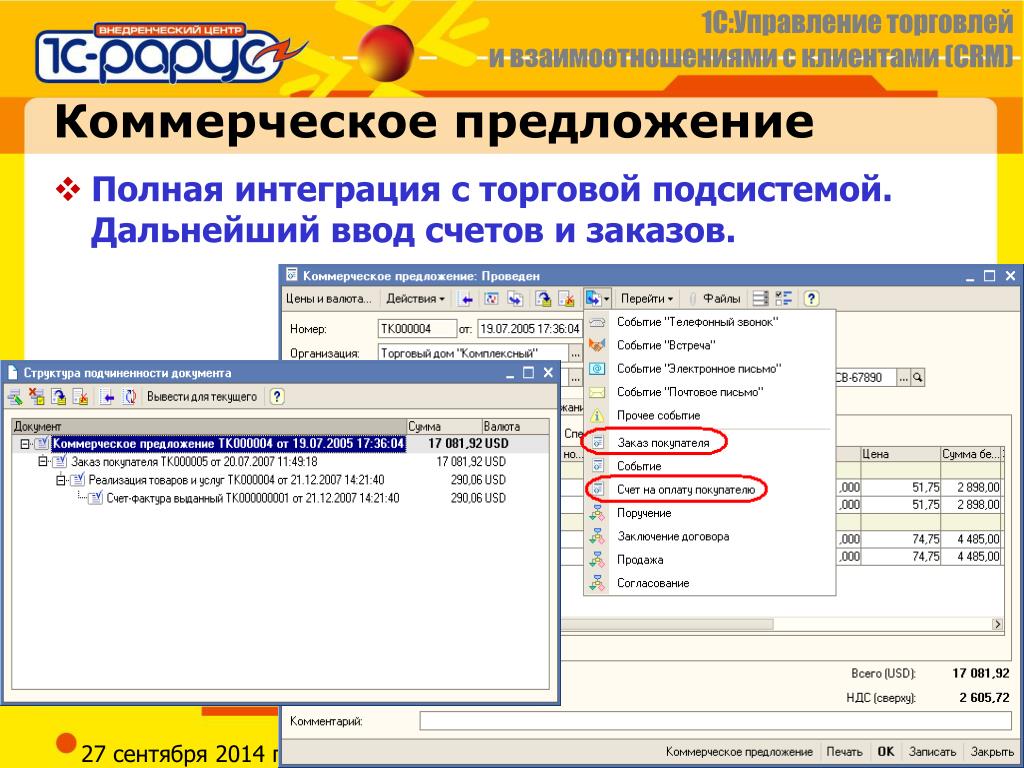Screen dimensions: 1024x768
Task: Click the post document icon with curved arrow
Action: [543, 299]
